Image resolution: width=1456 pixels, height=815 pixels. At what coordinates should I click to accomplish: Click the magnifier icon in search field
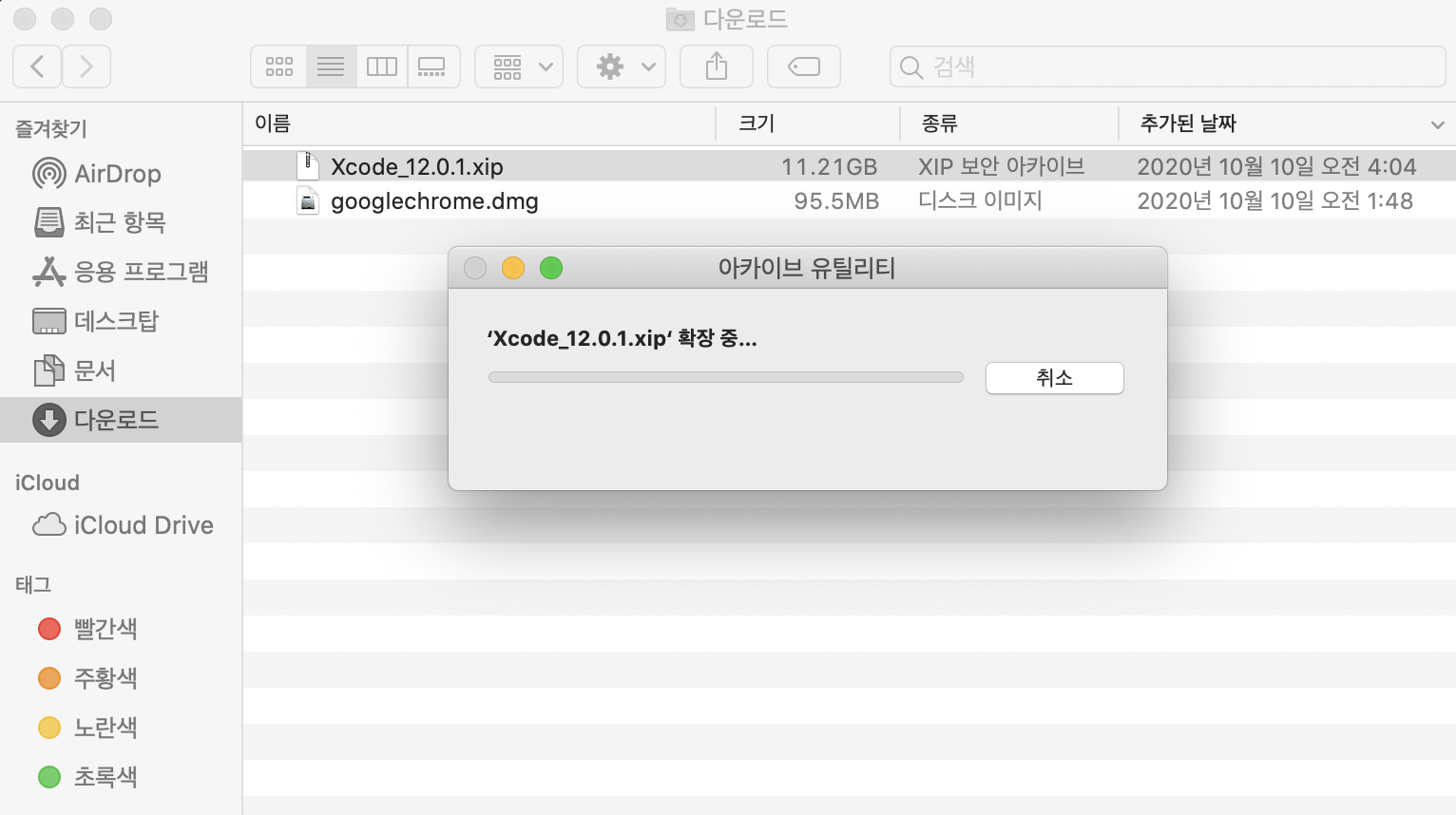pyautogui.click(x=910, y=67)
